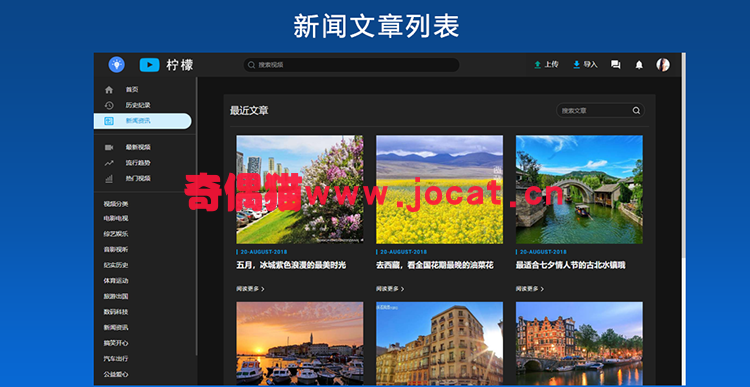Select 搞笑开心 category
The width and height of the screenshot is (750, 387).
[116, 343]
